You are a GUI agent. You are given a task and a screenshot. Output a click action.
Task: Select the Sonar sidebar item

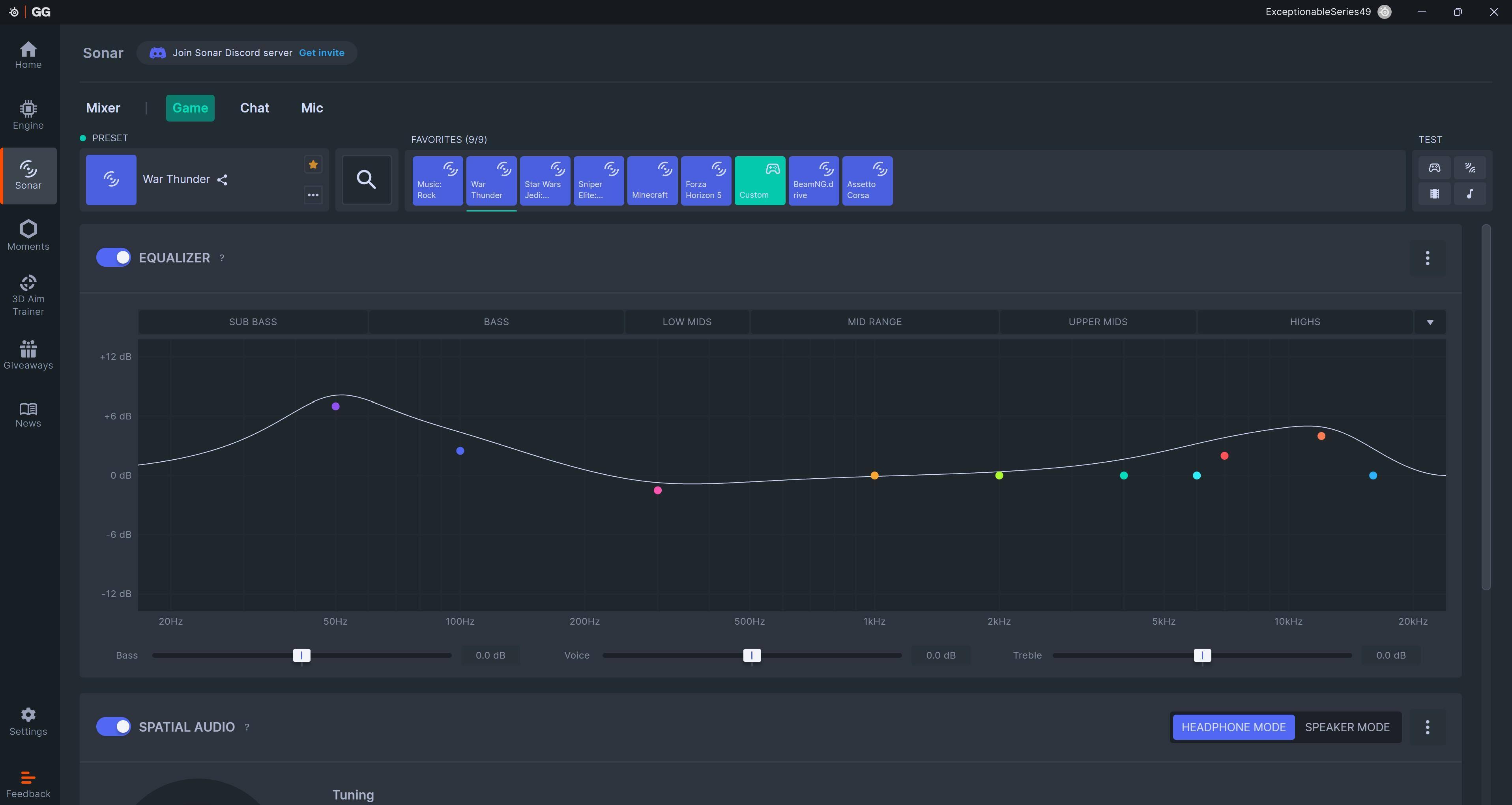click(x=28, y=176)
